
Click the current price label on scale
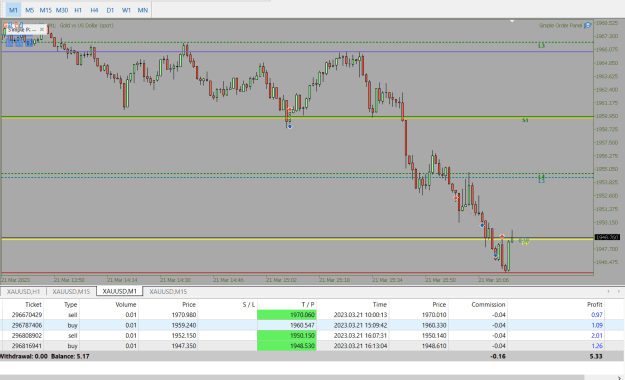coord(607,237)
